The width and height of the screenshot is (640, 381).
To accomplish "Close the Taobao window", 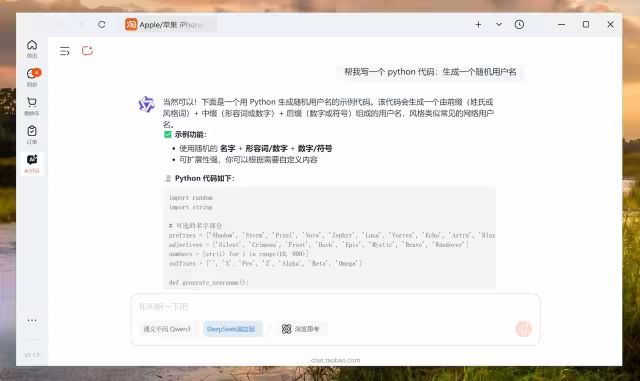I will [x=610, y=25].
